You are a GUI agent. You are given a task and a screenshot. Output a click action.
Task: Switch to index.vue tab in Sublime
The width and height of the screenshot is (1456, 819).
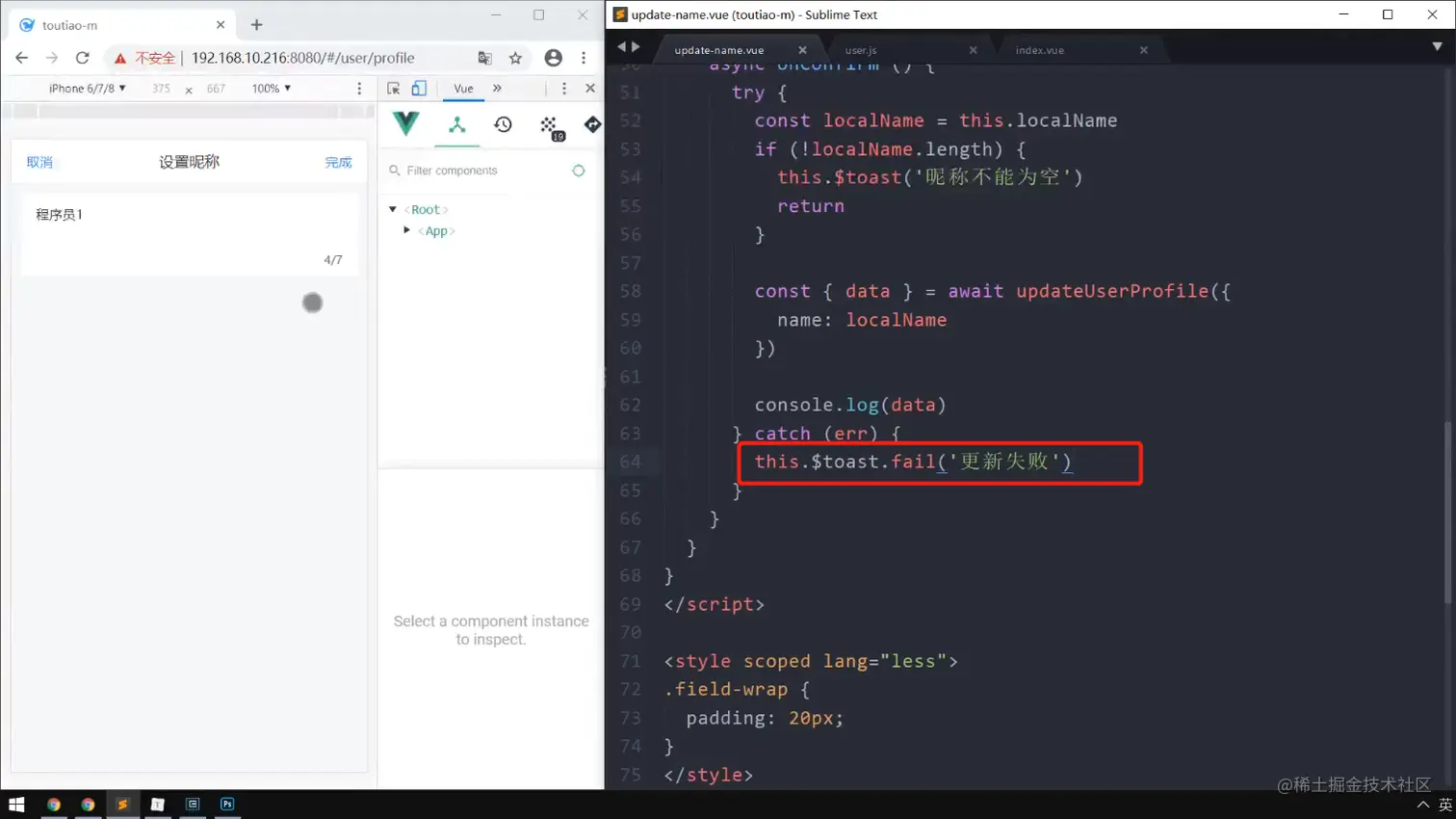pos(1040,50)
